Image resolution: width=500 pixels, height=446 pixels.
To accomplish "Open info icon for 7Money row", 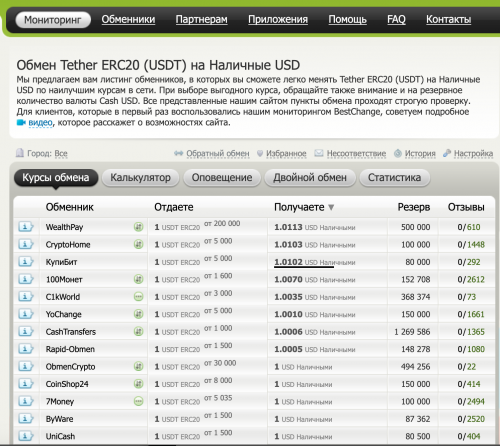I will click(x=26, y=401).
